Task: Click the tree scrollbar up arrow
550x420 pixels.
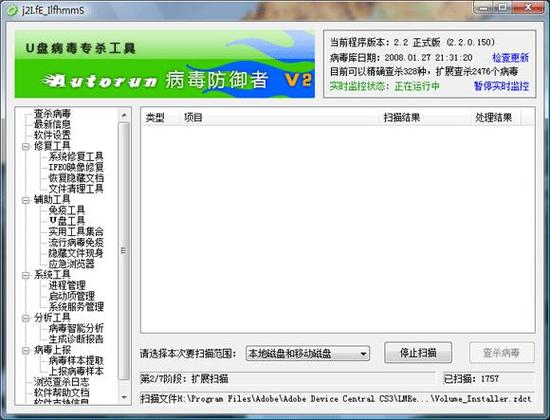Action: pos(124,115)
